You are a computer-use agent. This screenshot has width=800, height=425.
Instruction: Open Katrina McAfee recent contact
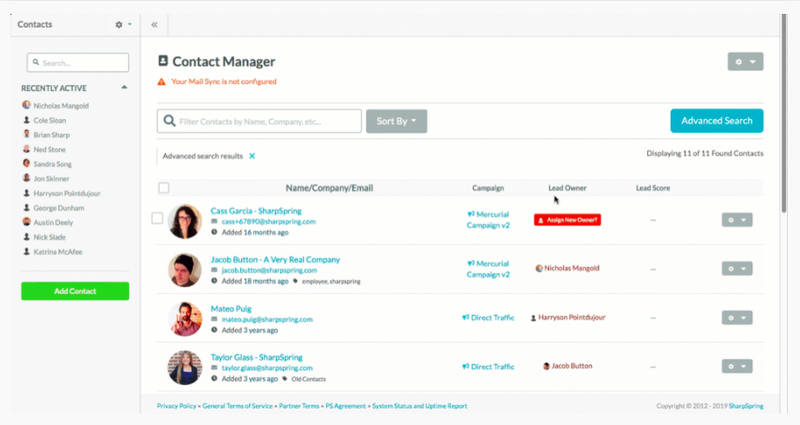click(58, 252)
